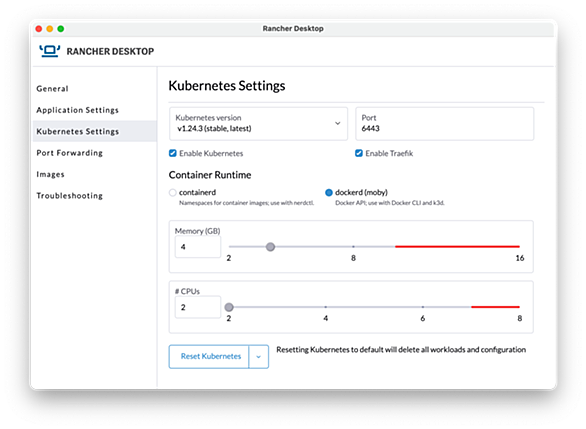Image resolution: width=586 pixels, height=429 pixels.
Task: Click the Container Runtime heading
Action: [x=210, y=175]
